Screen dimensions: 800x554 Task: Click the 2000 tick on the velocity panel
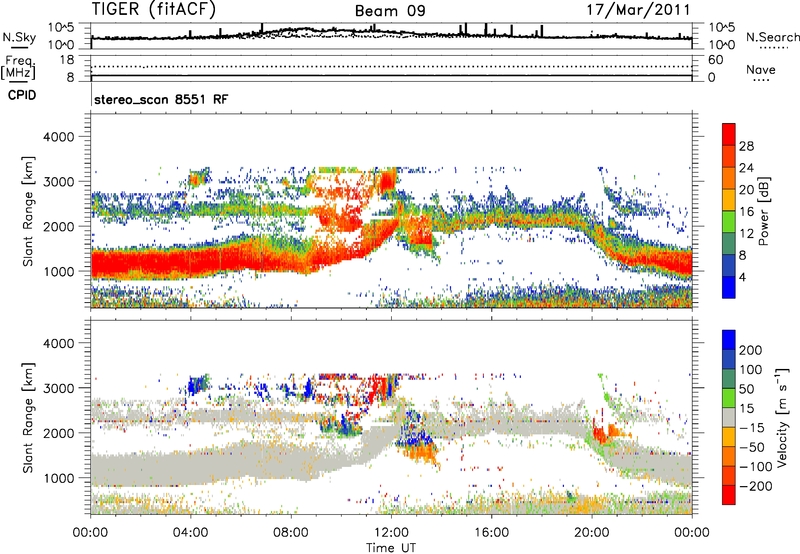(x=58, y=433)
